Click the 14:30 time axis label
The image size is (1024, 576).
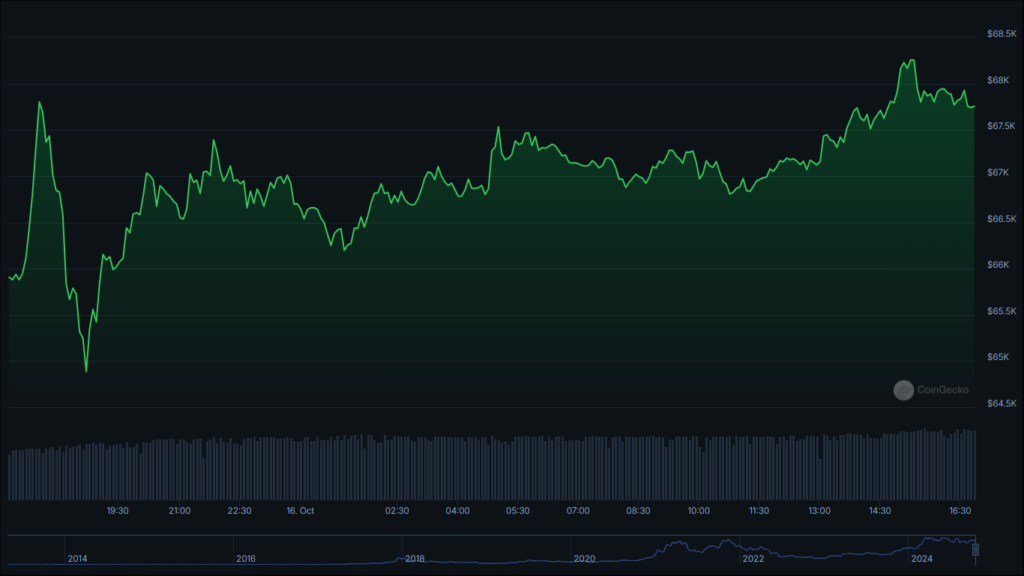tap(880, 511)
